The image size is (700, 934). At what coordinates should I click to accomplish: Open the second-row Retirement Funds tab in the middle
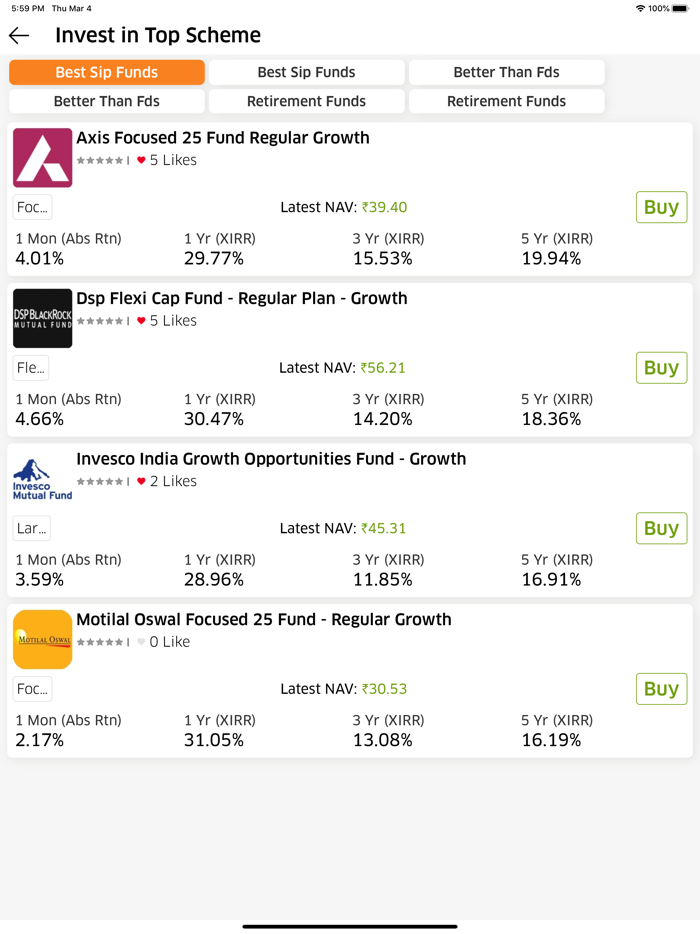coord(306,101)
